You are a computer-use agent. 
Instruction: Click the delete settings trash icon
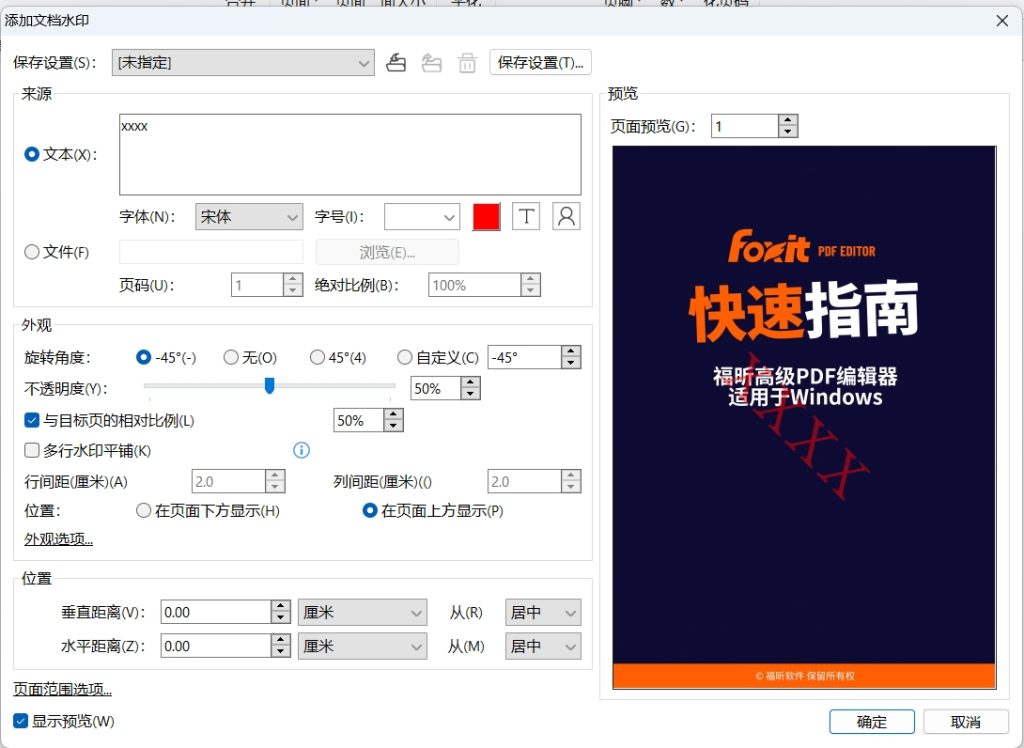click(467, 63)
